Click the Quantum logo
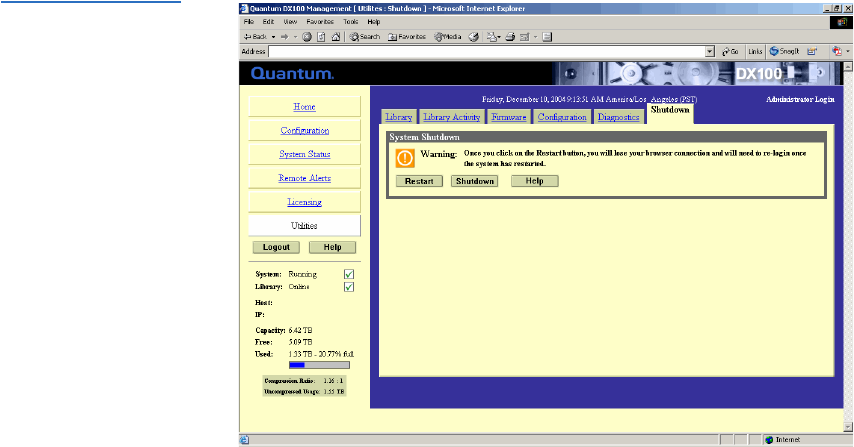The height and width of the screenshot is (447, 854). (292, 74)
